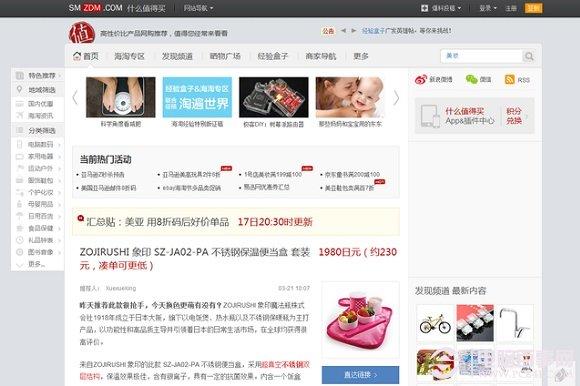This screenshot has height=386, width=580.
Task: Open the 爆料投稿 dropdown in top bar
Action: point(442,8)
